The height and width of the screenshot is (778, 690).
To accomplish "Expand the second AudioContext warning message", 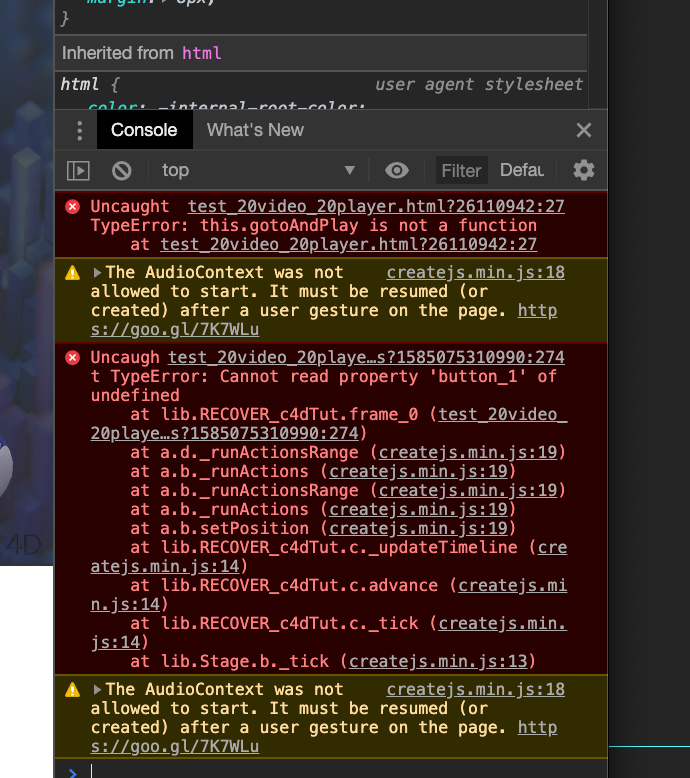I will (x=97, y=690).
